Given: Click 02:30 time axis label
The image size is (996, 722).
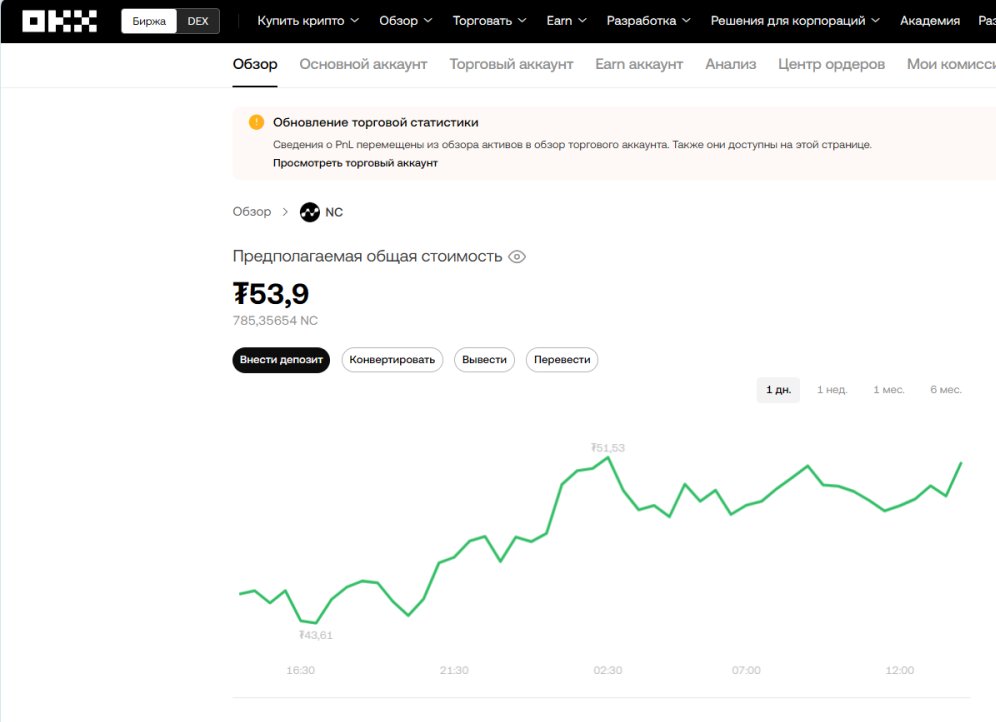Looking at the screenshot, I should (608, 671).
